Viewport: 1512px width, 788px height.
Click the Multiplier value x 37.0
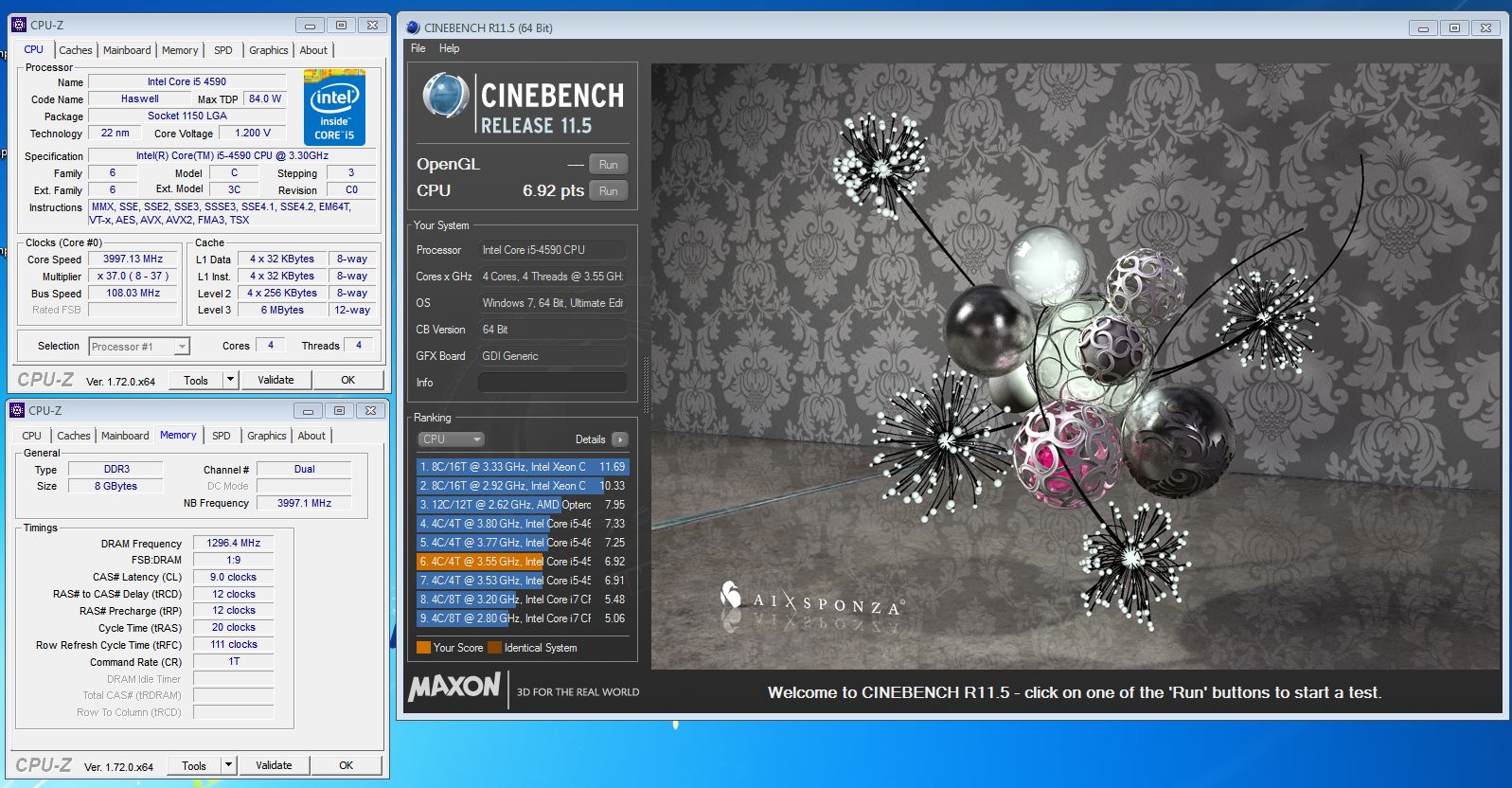(133, 276)
